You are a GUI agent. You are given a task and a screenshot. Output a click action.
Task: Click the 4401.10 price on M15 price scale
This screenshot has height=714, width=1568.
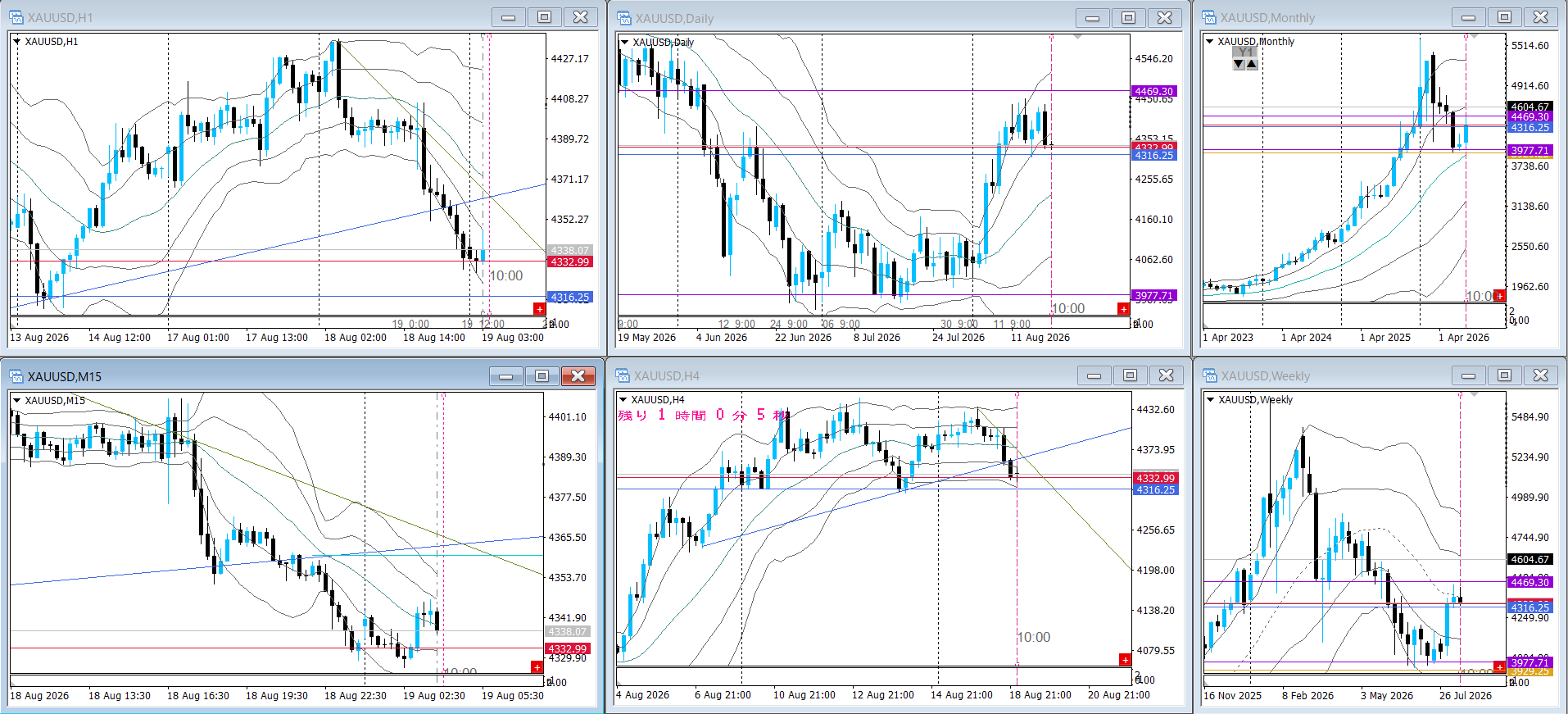pyautogui.click(x=568, y=417)
